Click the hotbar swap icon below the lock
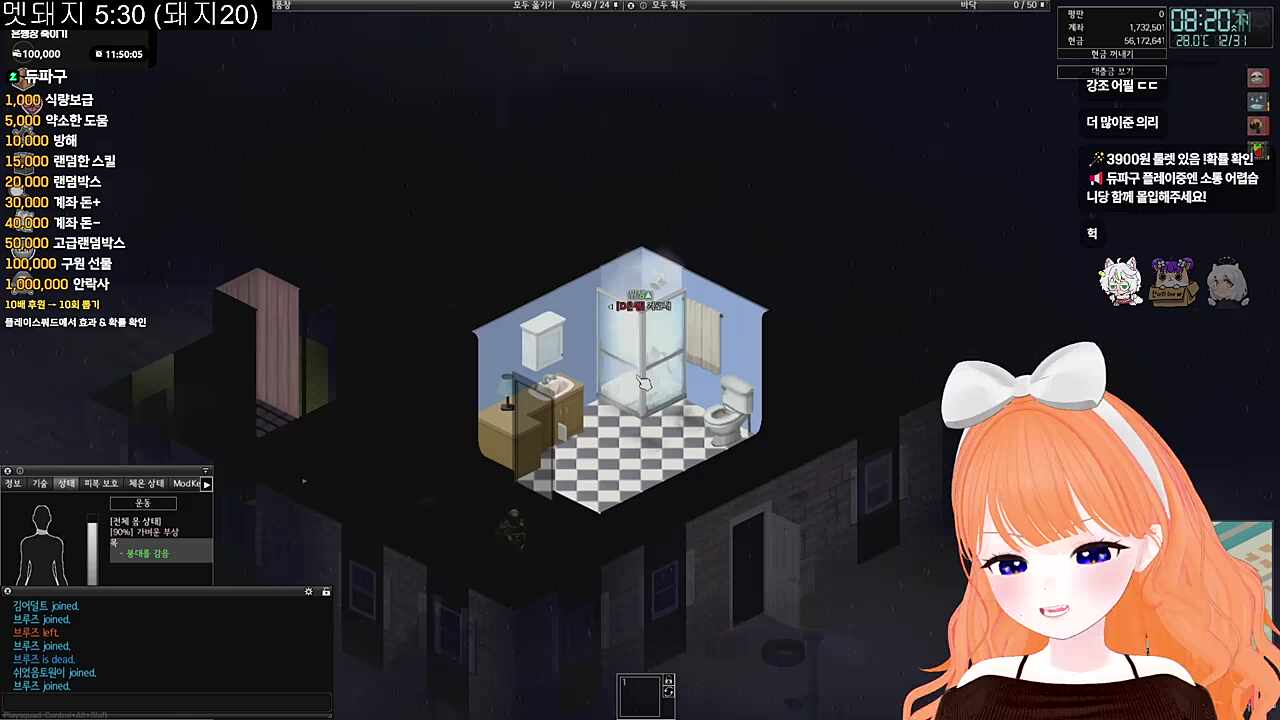The image size is (1280, 720). click(x=669, y=692)
